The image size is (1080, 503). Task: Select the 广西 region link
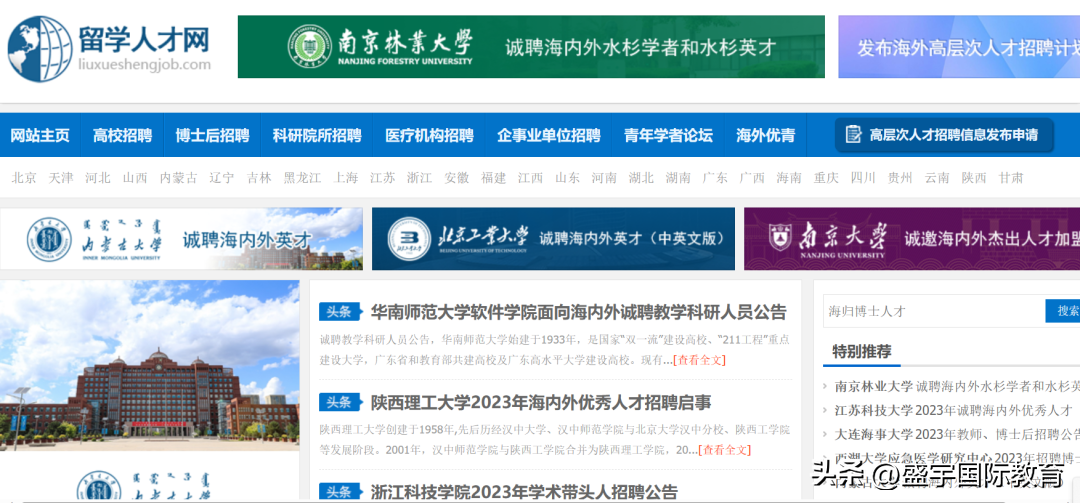point(752,178)
